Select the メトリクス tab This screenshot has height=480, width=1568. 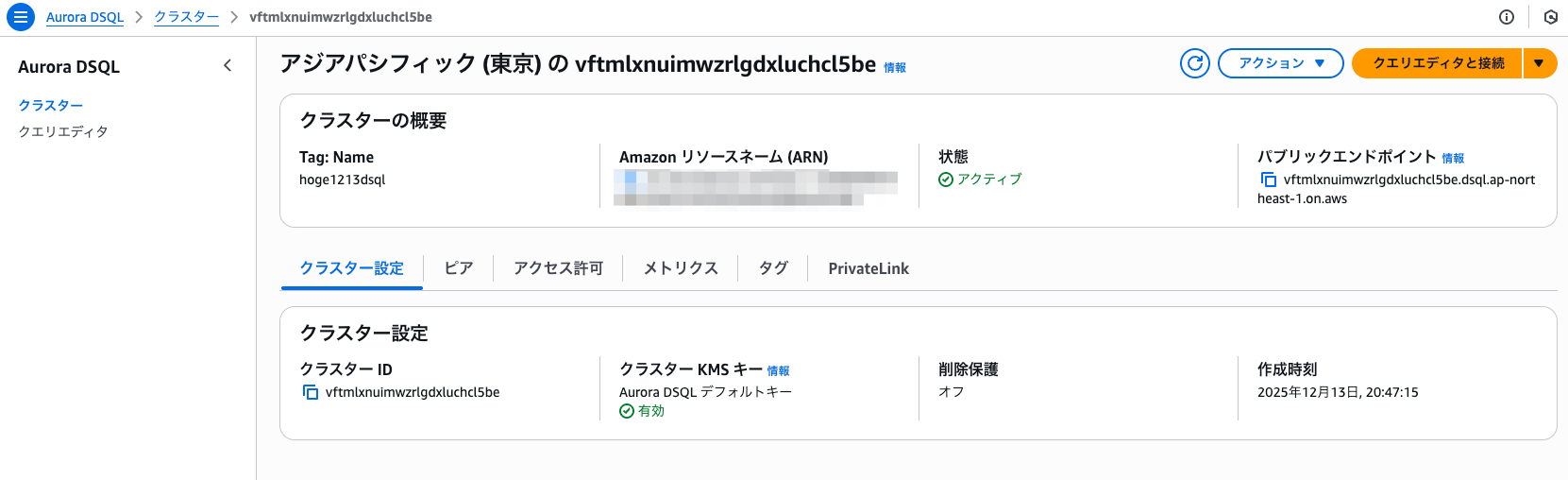click(681, 268)
